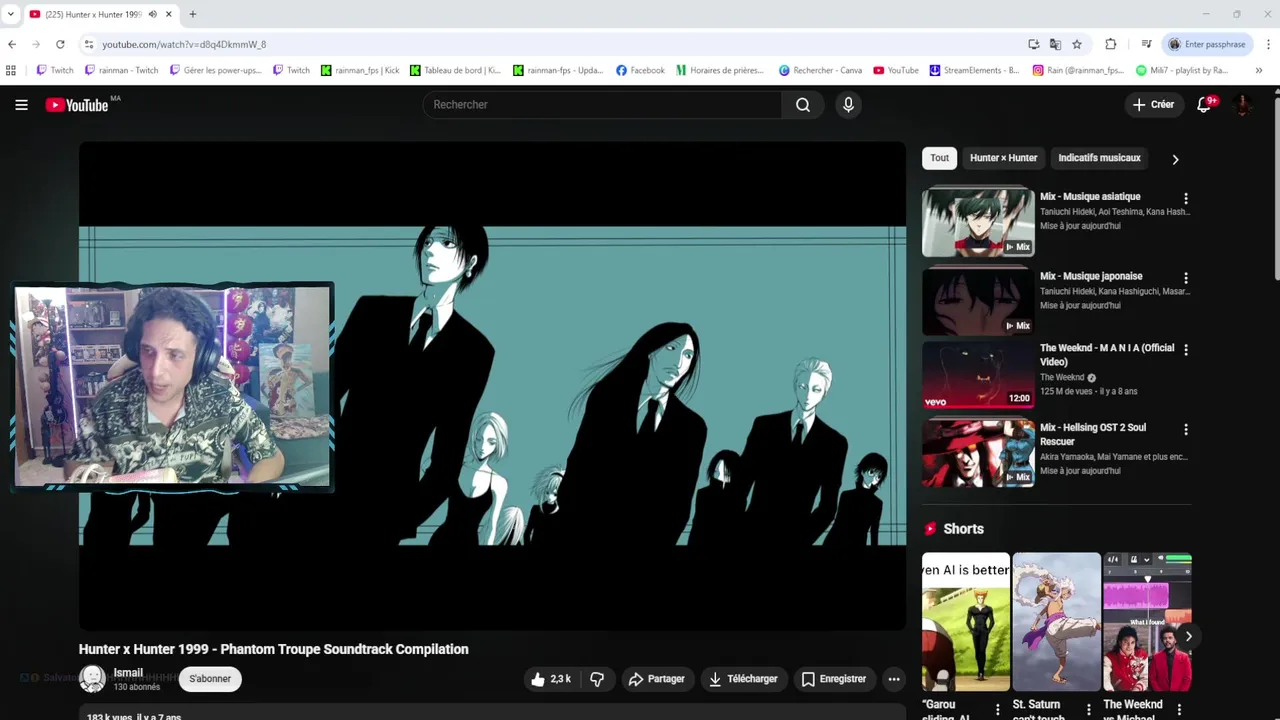Click the search magnifier button
This screenshot has height=720, width=1280.
tap(803, 105)
